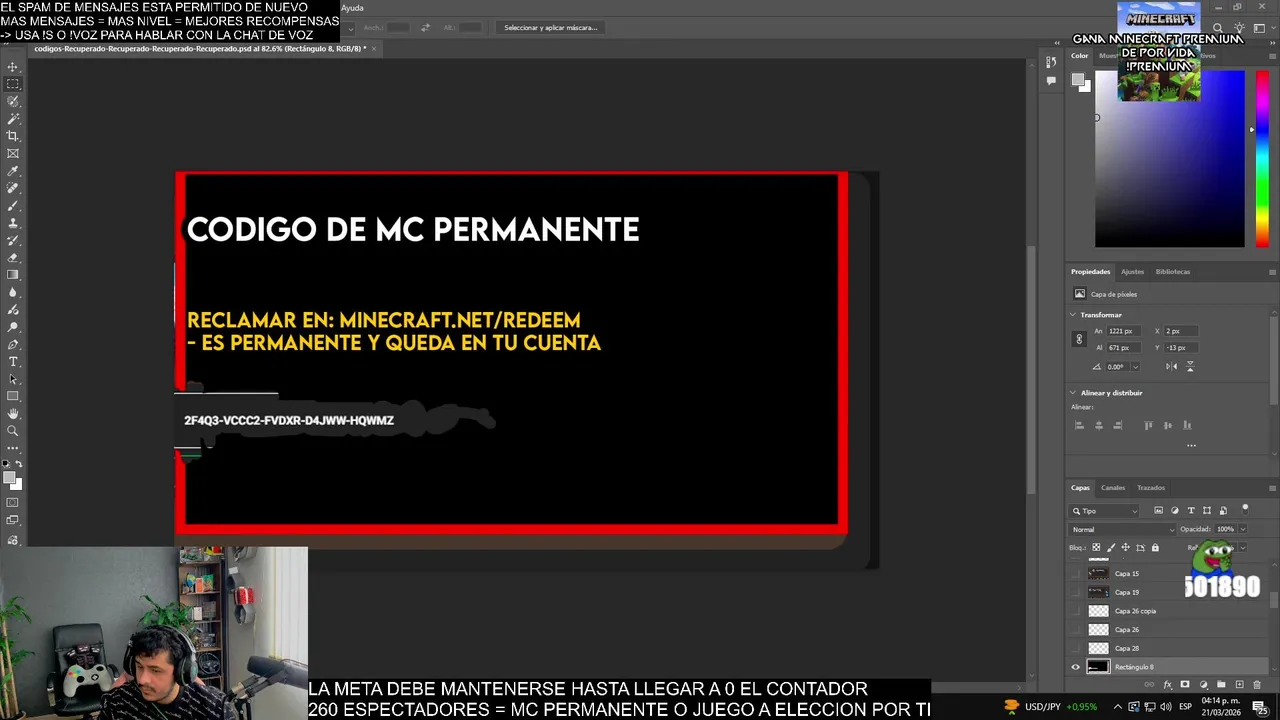Select the Crop tool
Viewport: 1280px width, 720px height.
point(13,136)
